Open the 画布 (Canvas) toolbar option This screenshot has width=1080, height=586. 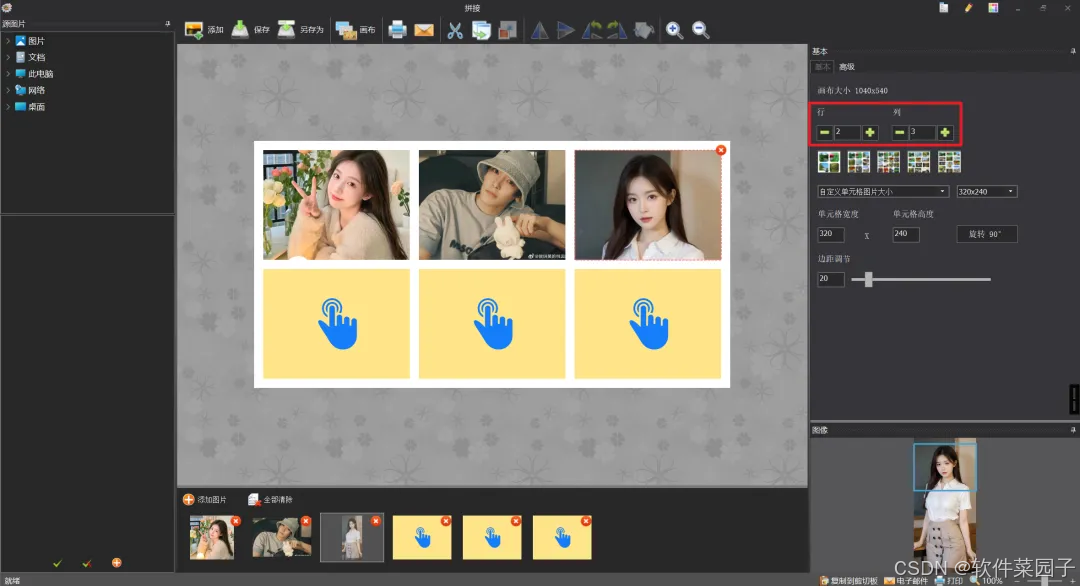coord(355,30)
